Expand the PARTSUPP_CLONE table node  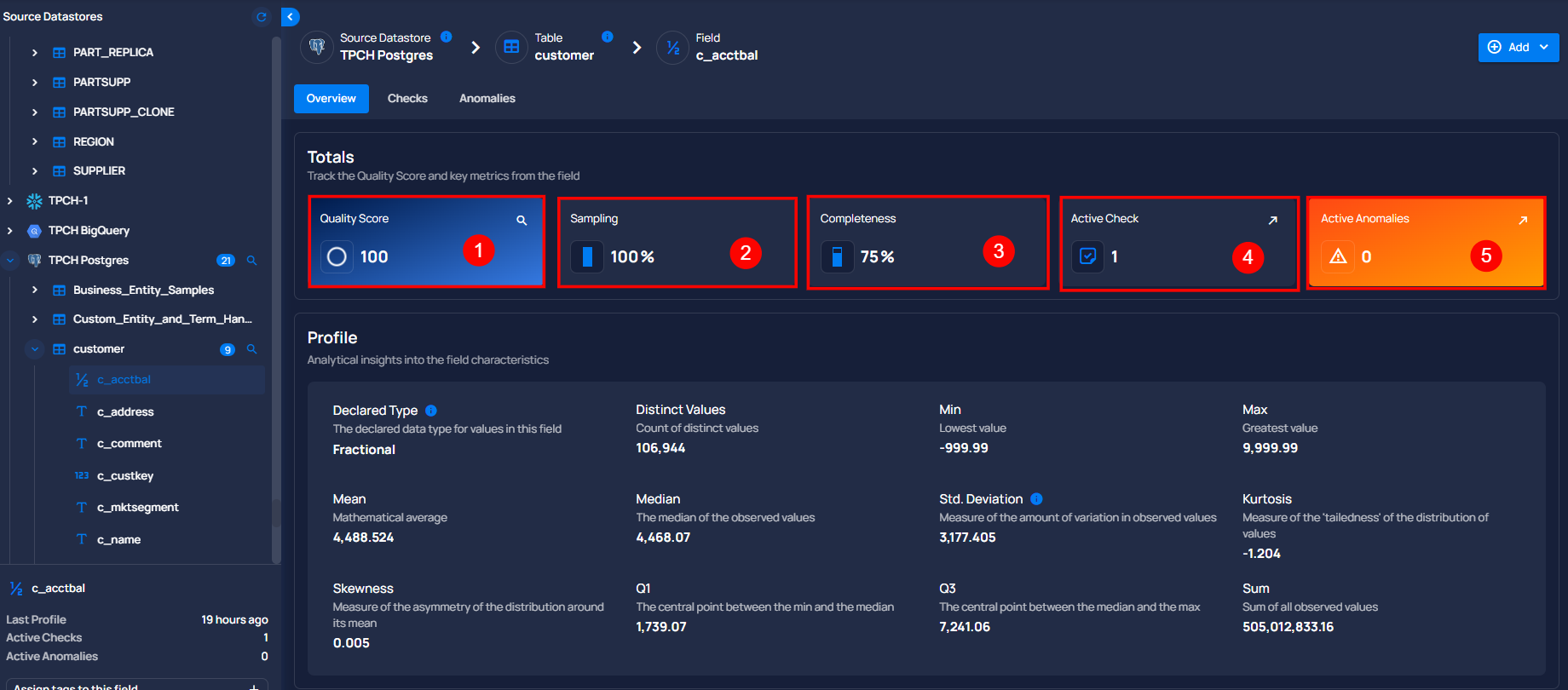[34, 112]
